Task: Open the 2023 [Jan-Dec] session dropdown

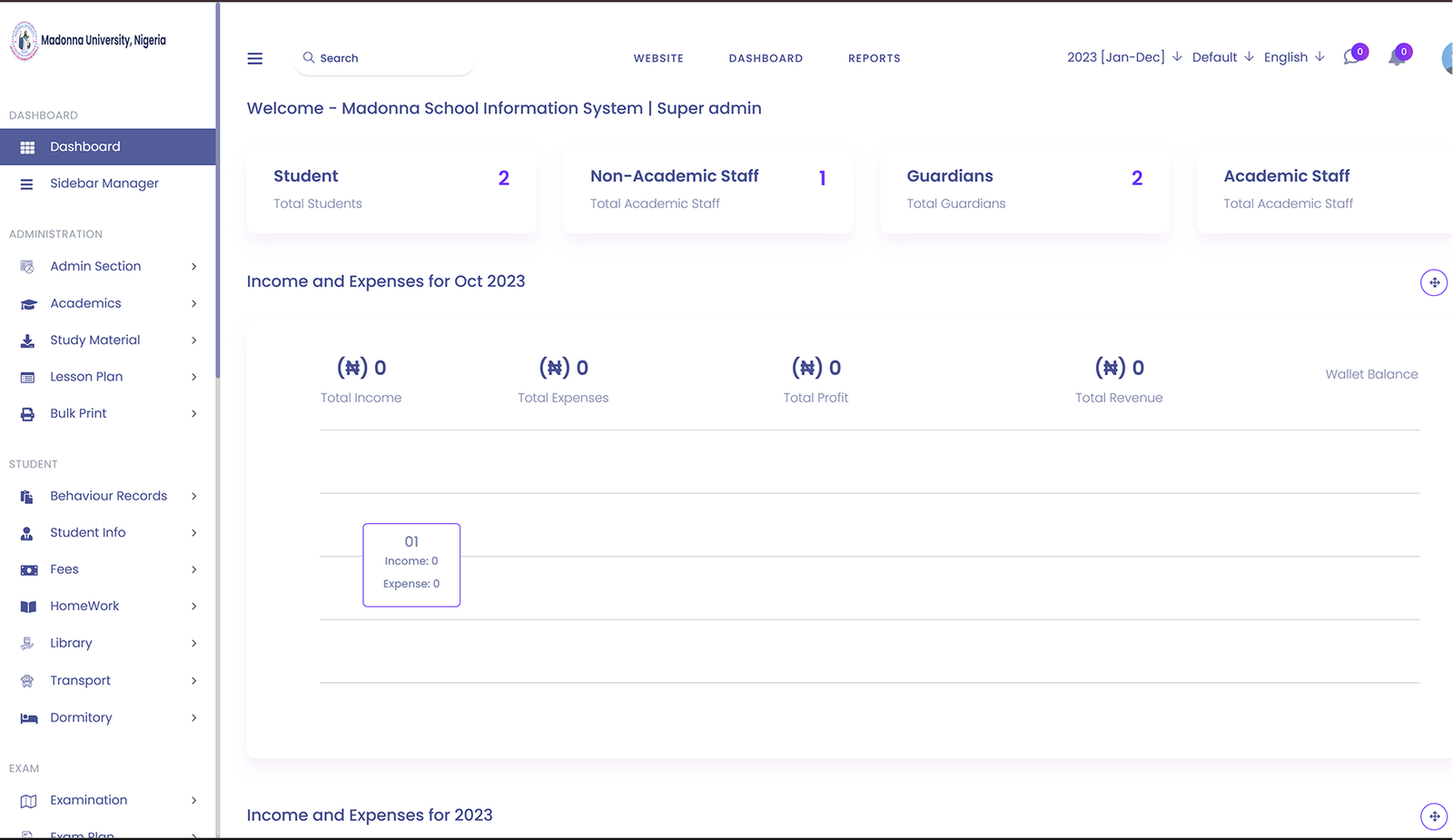Action: click(1116, 57)
